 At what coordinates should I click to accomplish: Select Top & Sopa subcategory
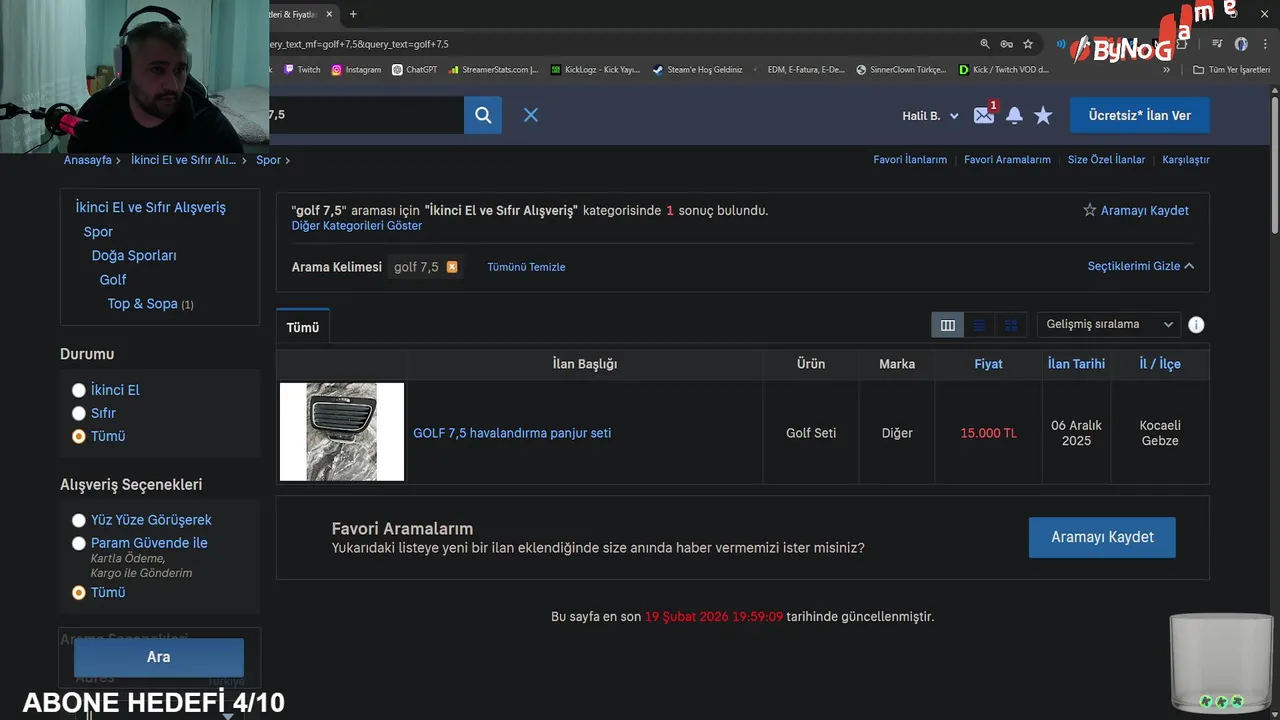click(143, 304)
